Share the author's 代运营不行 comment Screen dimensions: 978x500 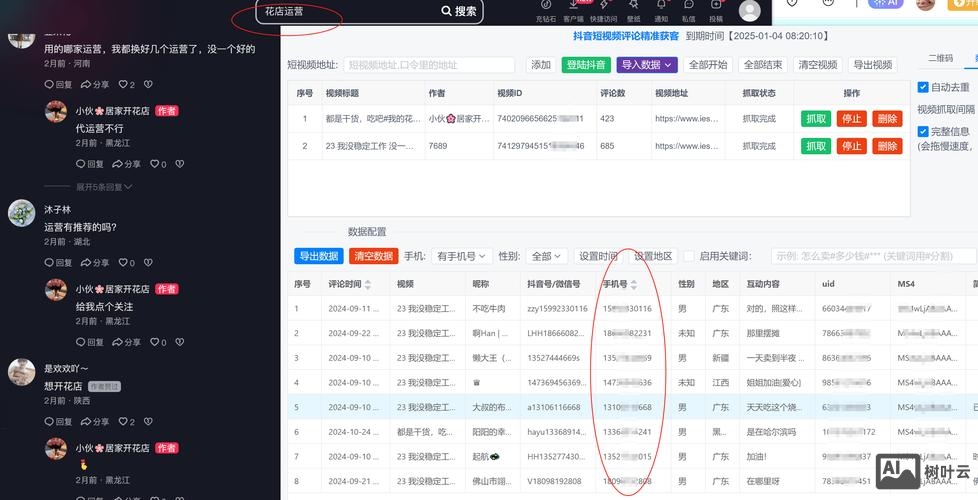point(126,164)
